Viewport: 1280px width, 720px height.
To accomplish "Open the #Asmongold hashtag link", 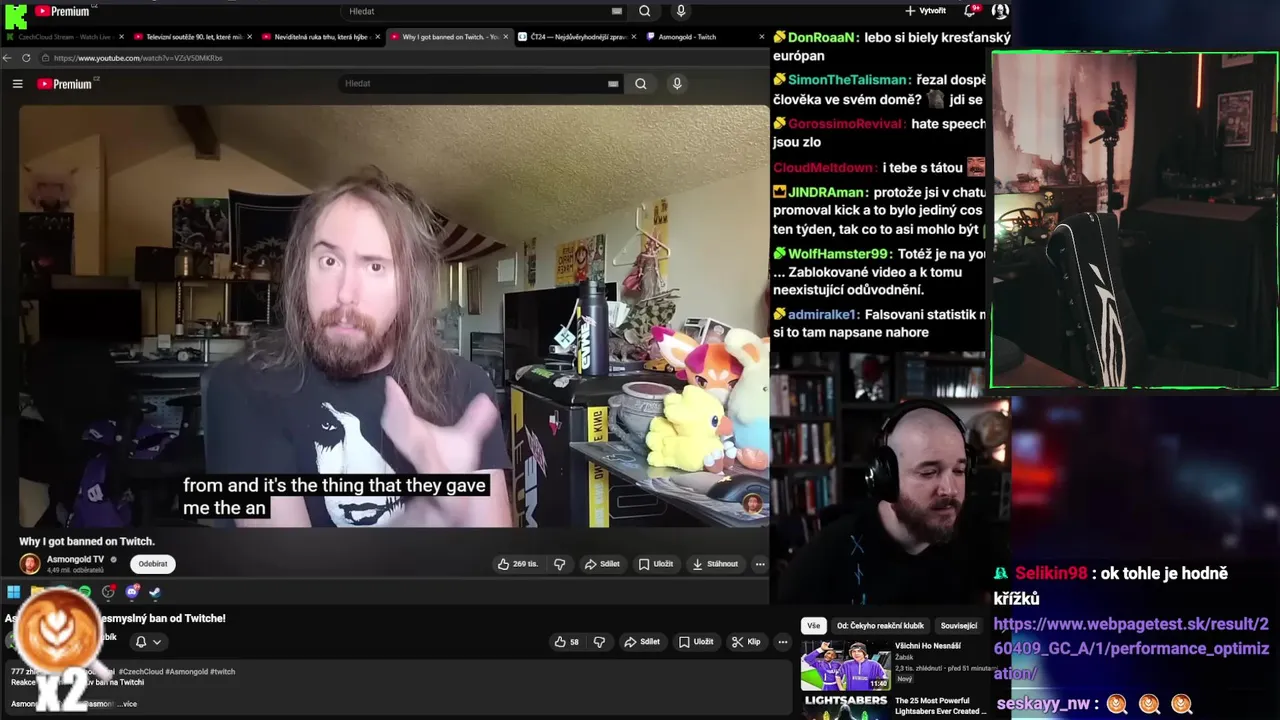I will (x=186, y=672).
